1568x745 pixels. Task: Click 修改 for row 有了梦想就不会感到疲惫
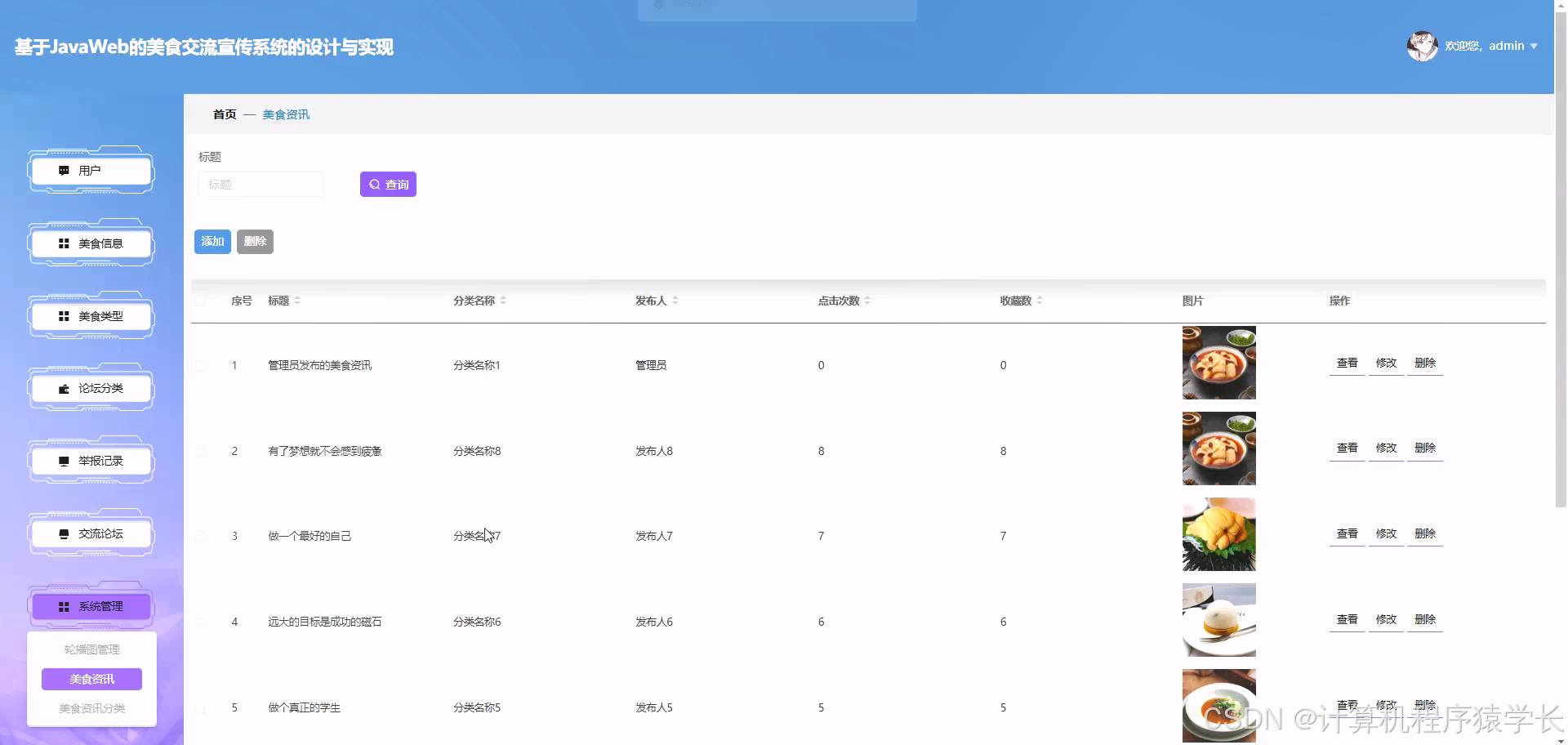tap(1386, 448)
